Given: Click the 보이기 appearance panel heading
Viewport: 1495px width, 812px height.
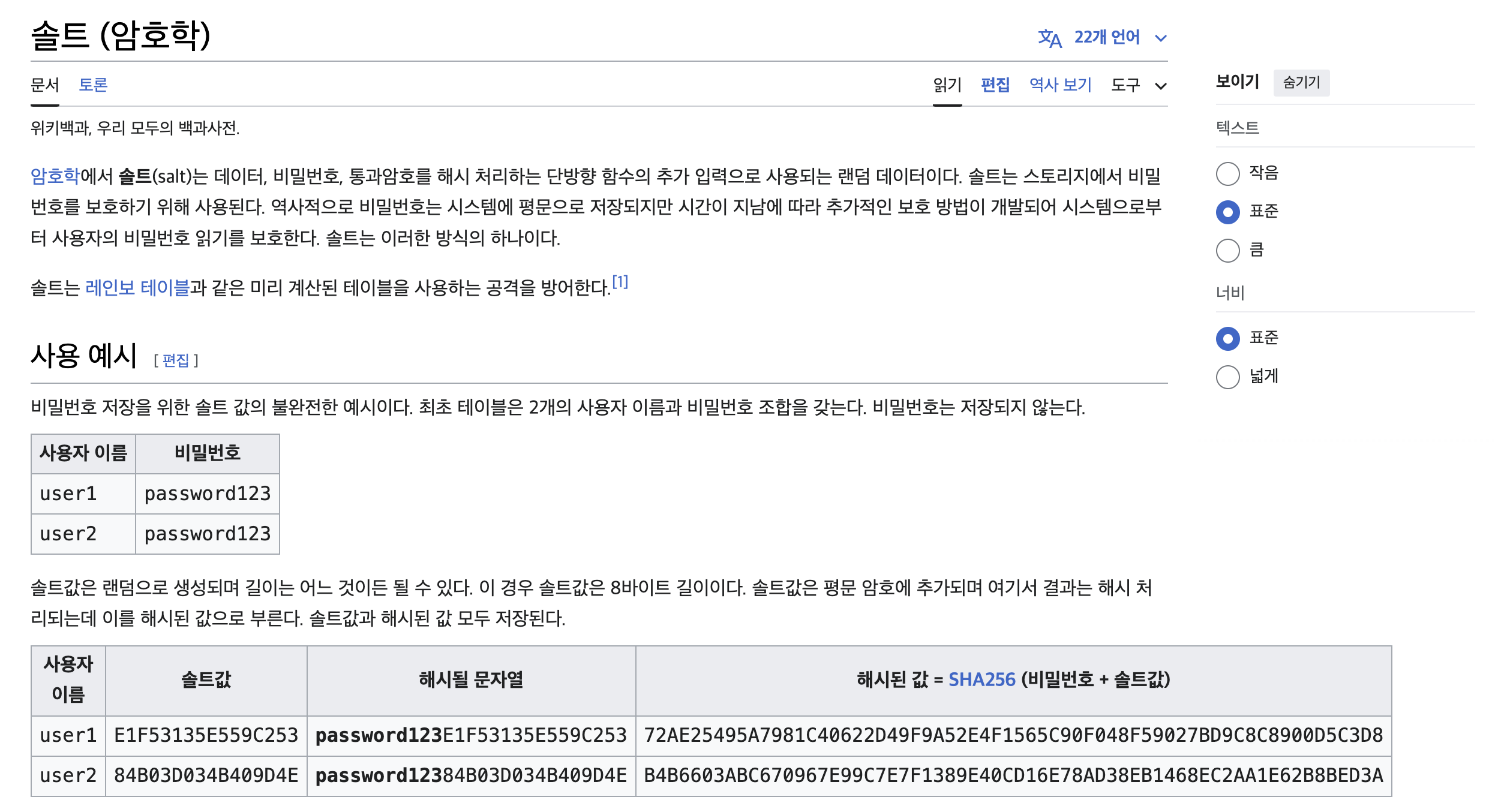Looking at the screenshot, I should [x=1237, y=82].
